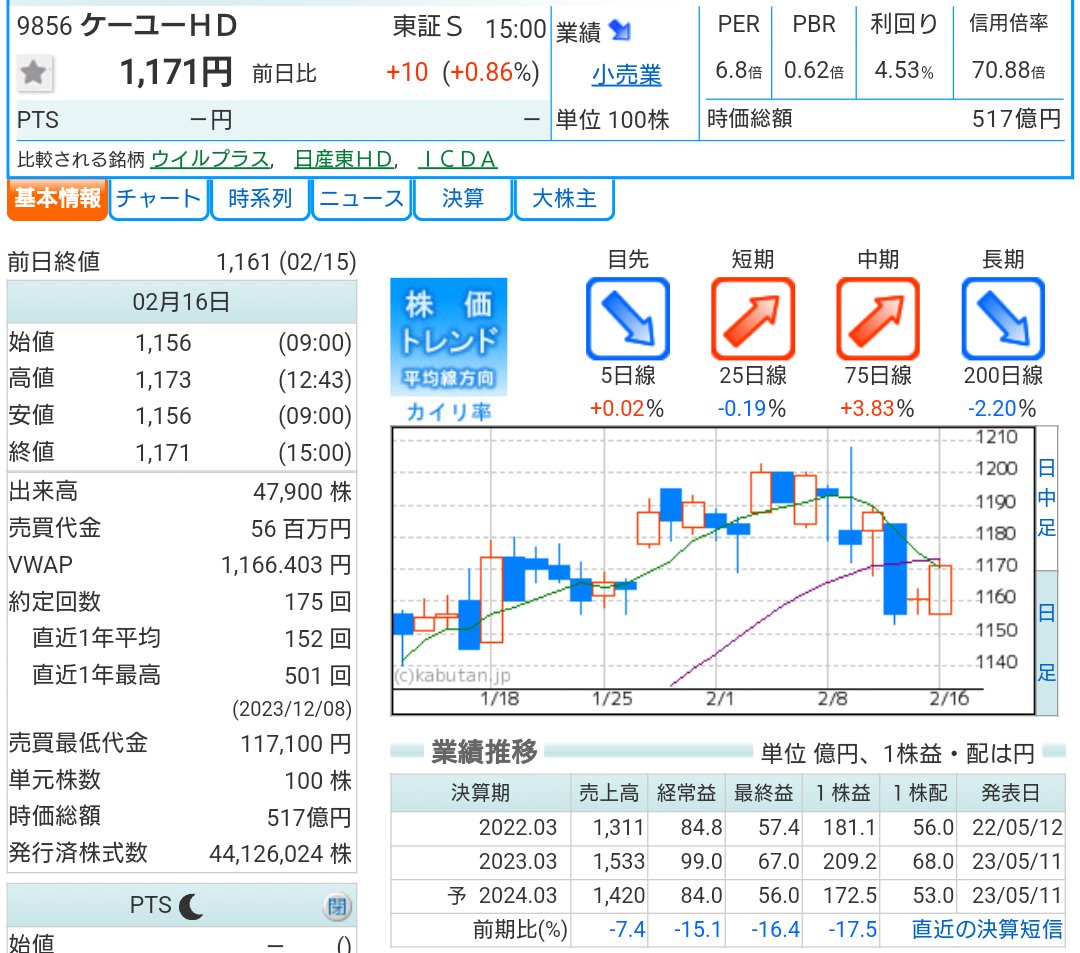The width and height of the screenshot is (1080, 953).
Task: Click the 売上高 column header
Action: (x=609, y=793)
